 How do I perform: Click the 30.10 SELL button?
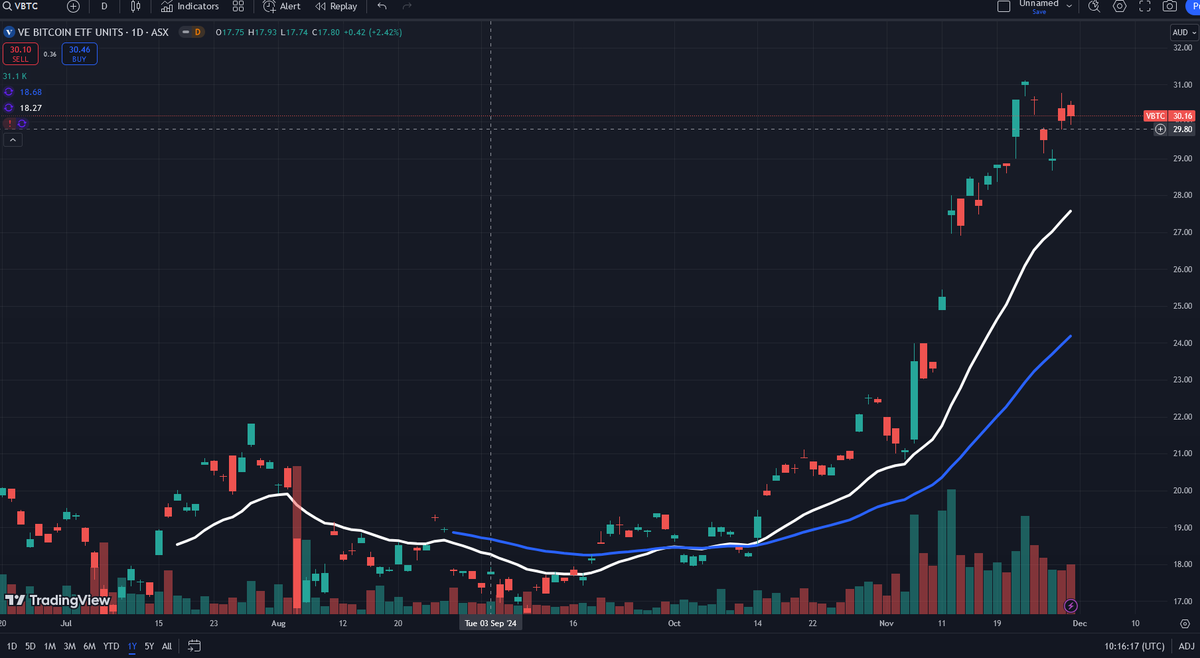[x=20, y=52]
